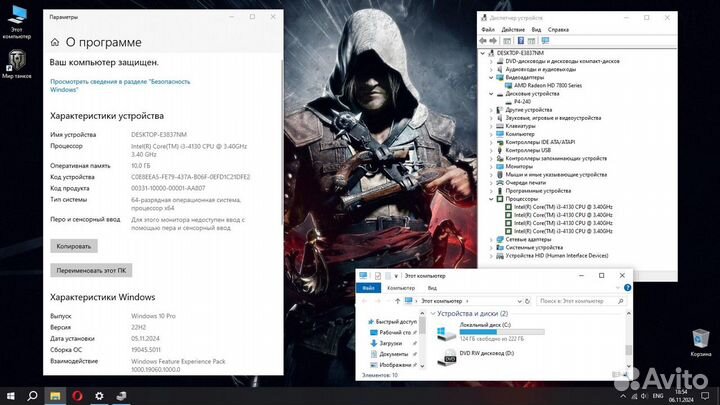Click Explorer help question mark icon

[x=628, y=287]
